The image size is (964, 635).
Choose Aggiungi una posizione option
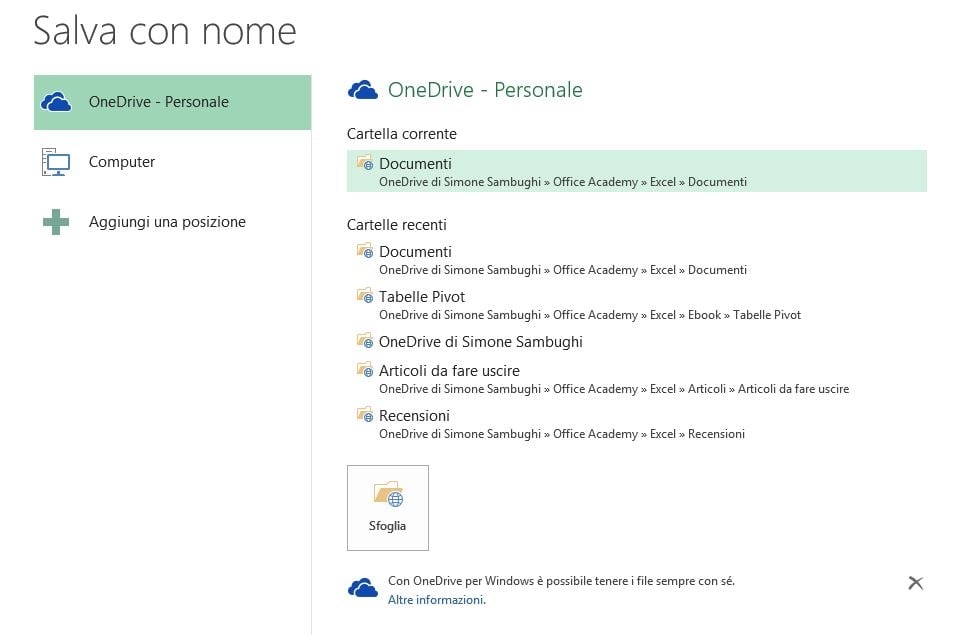tap(172, 222)
